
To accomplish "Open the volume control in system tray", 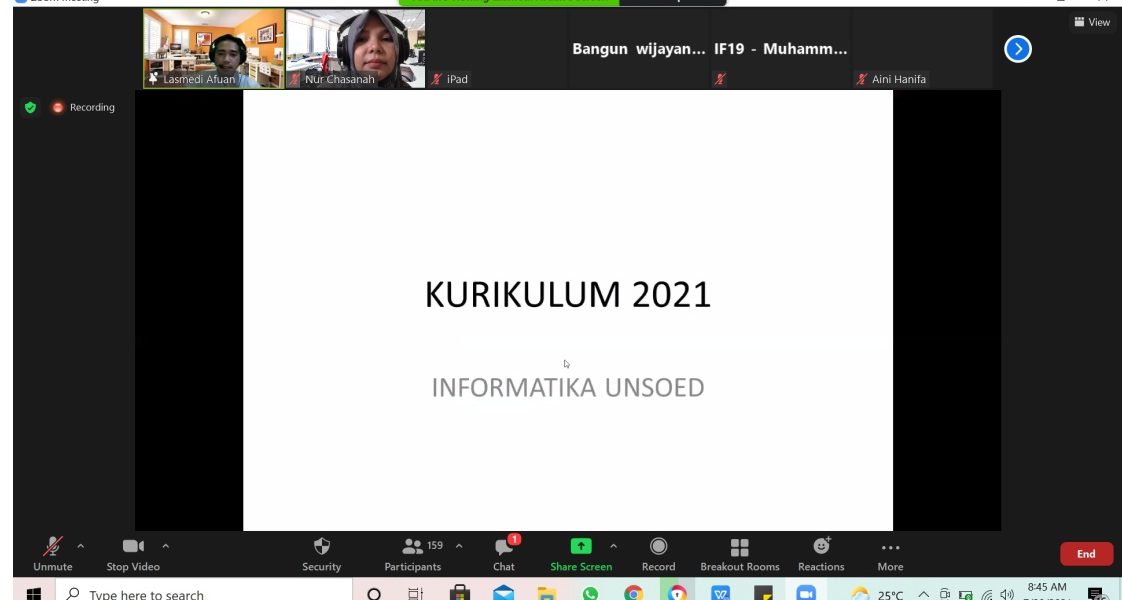I will coord(1008,594).
